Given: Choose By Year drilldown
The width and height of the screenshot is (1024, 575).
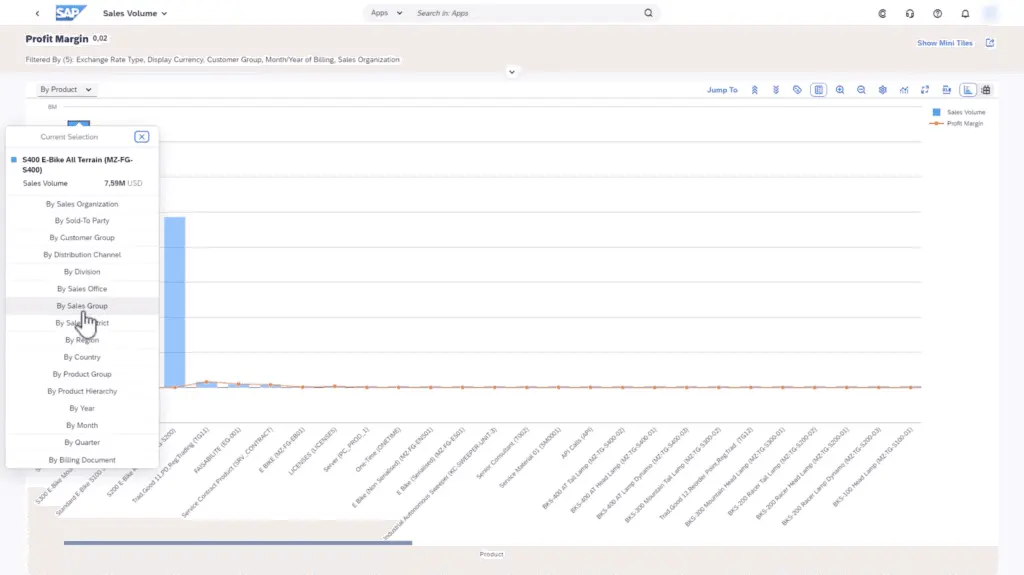Looking at the screenshot, I should pyautogui.click(x=82, y=408).
